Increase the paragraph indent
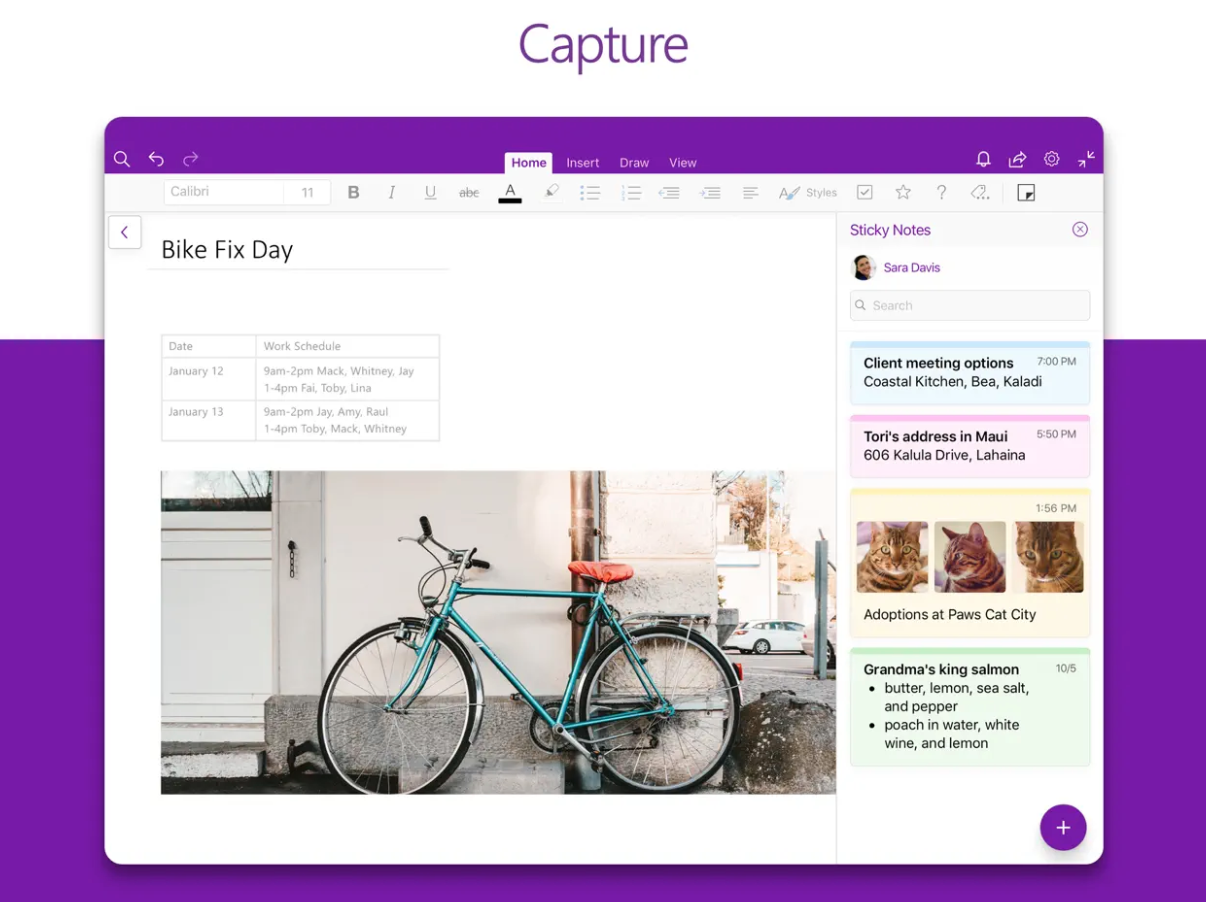 point(710,192)
